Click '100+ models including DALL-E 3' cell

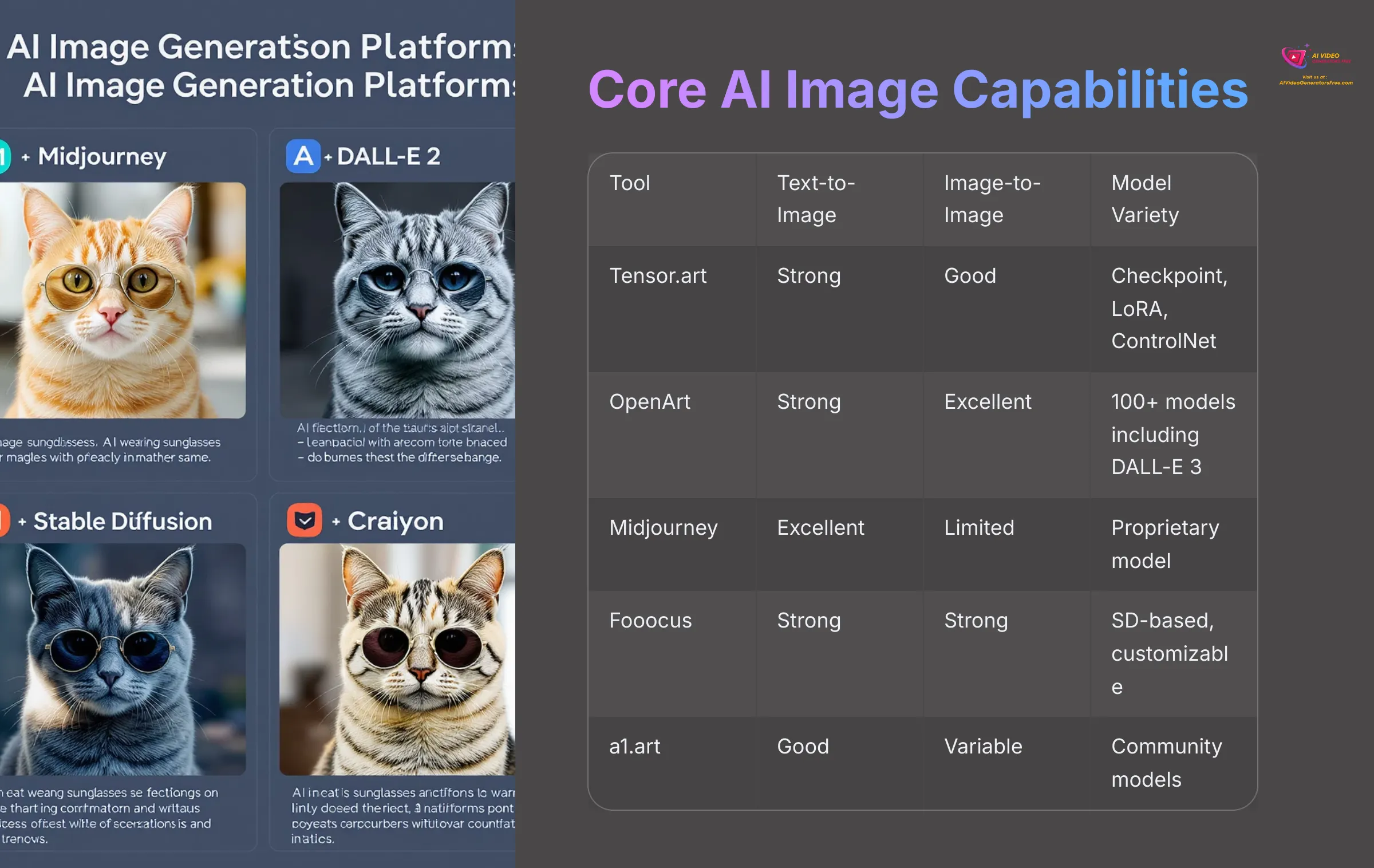tap(1173, 435)
